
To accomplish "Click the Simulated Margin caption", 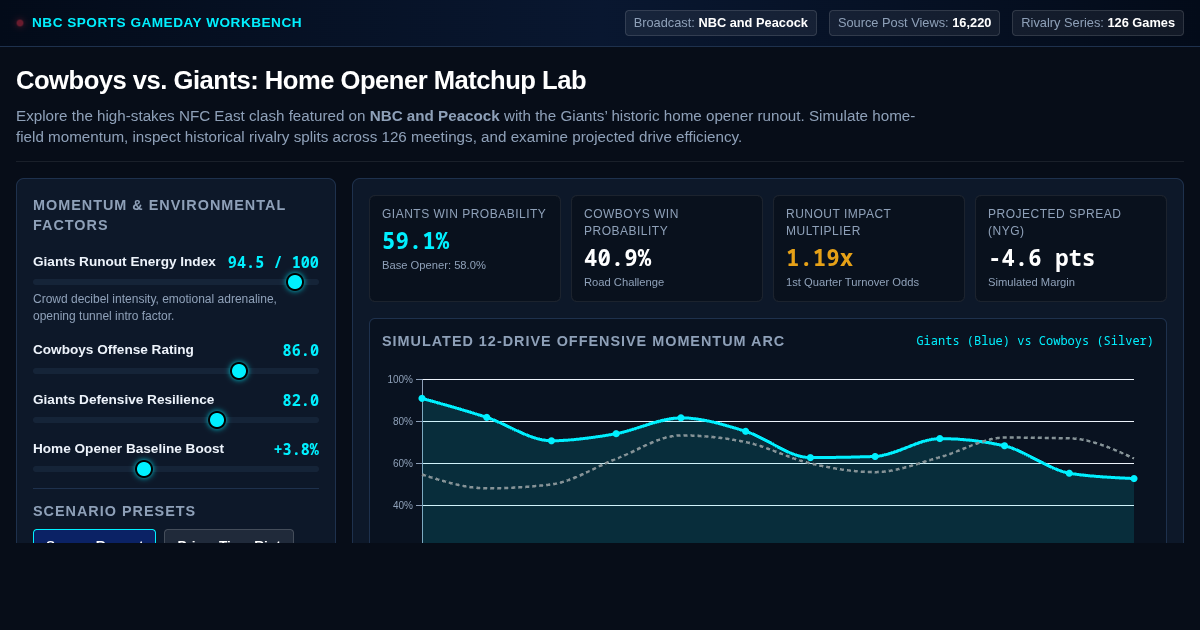I will (x=1031, y=282).
